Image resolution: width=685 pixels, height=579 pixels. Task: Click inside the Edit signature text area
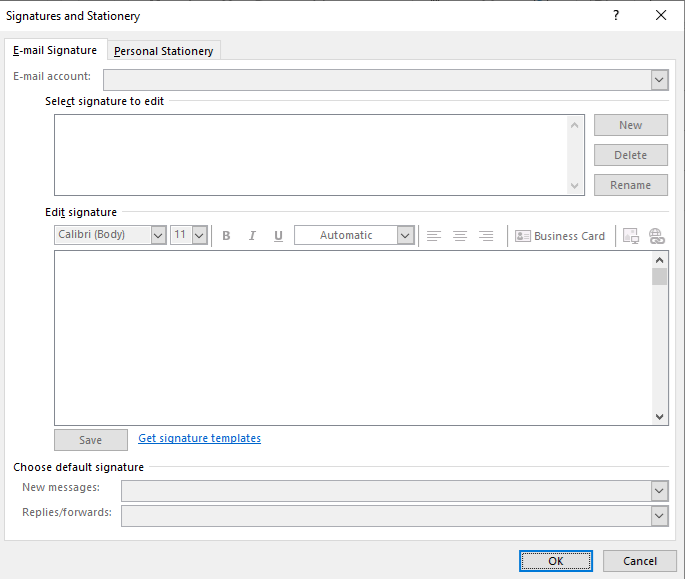353,338
